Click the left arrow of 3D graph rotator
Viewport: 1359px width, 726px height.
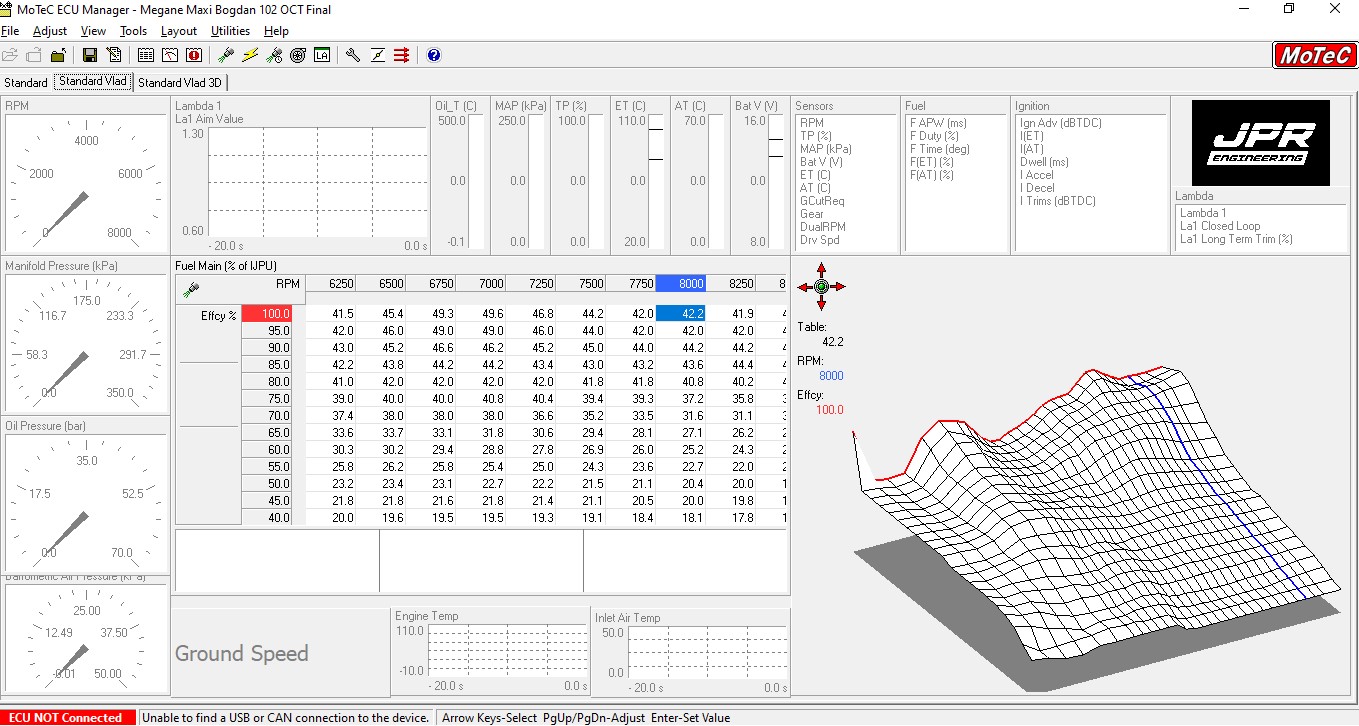[804, 286]
